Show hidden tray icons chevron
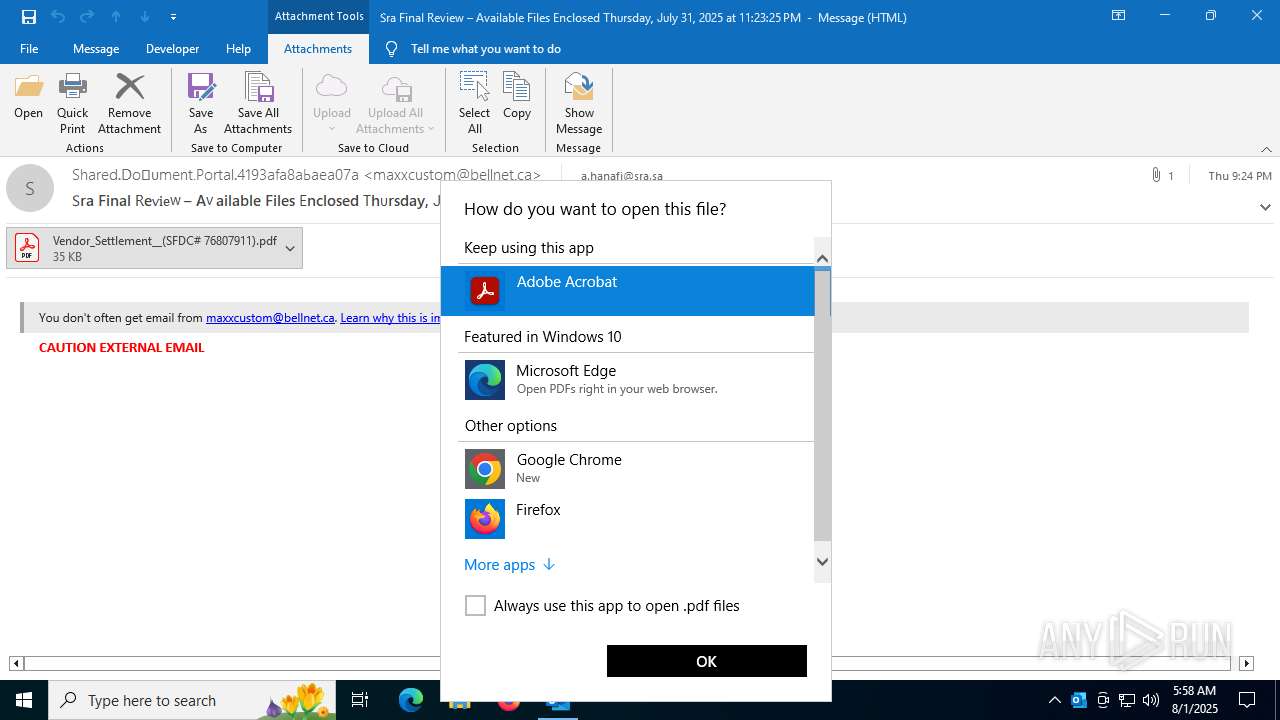 click(1055, 700)
